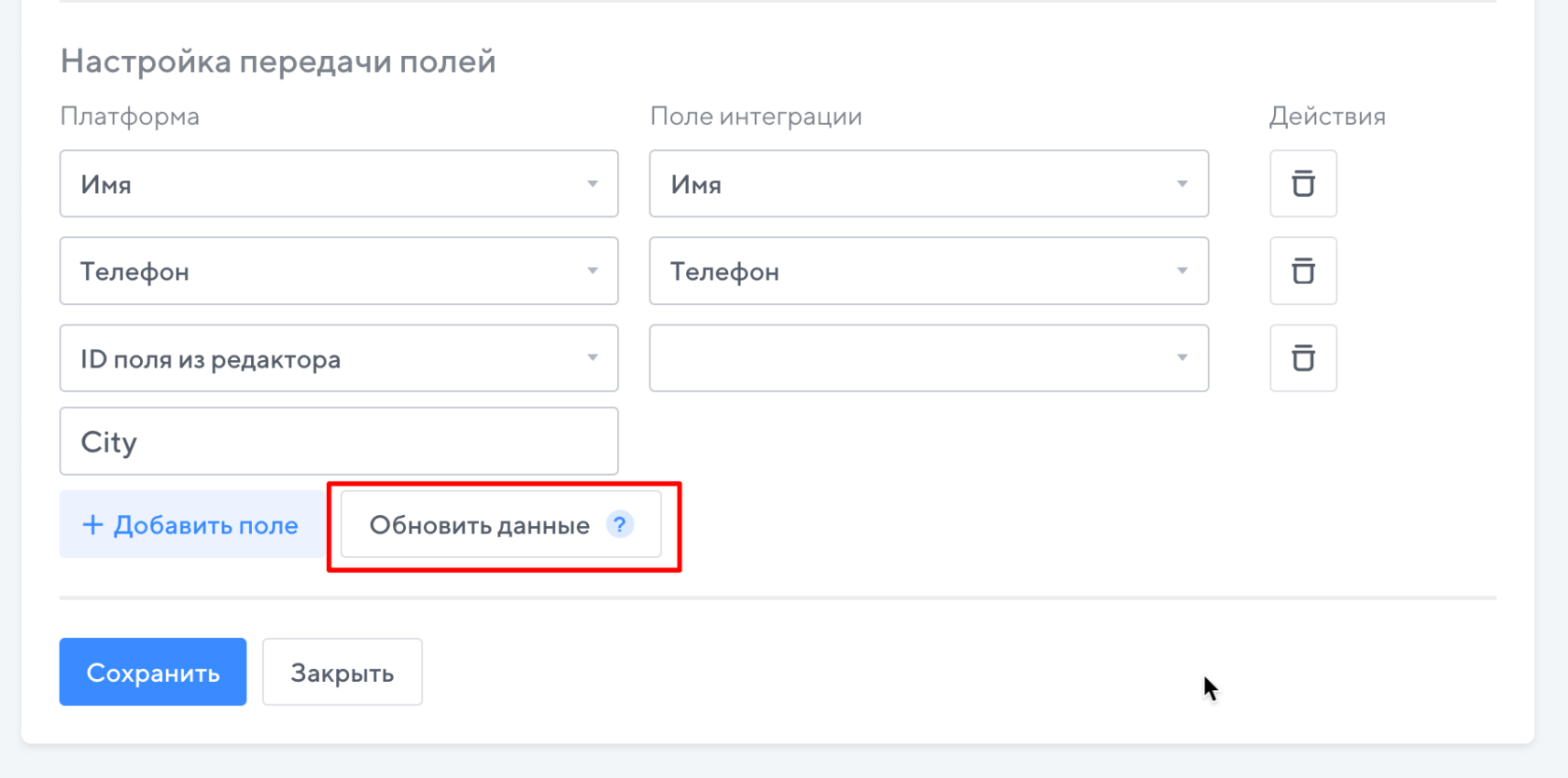Click the Обновить данные button

click(x=480, y=525)
